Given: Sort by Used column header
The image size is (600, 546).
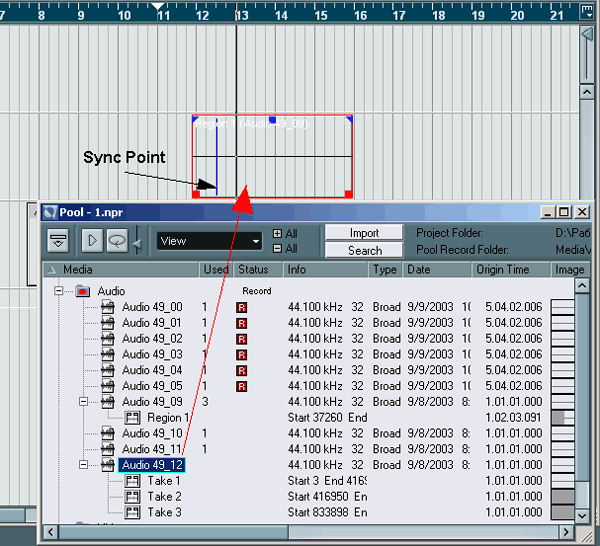Looking at the screenshot, I should click(x=216, y=270).
